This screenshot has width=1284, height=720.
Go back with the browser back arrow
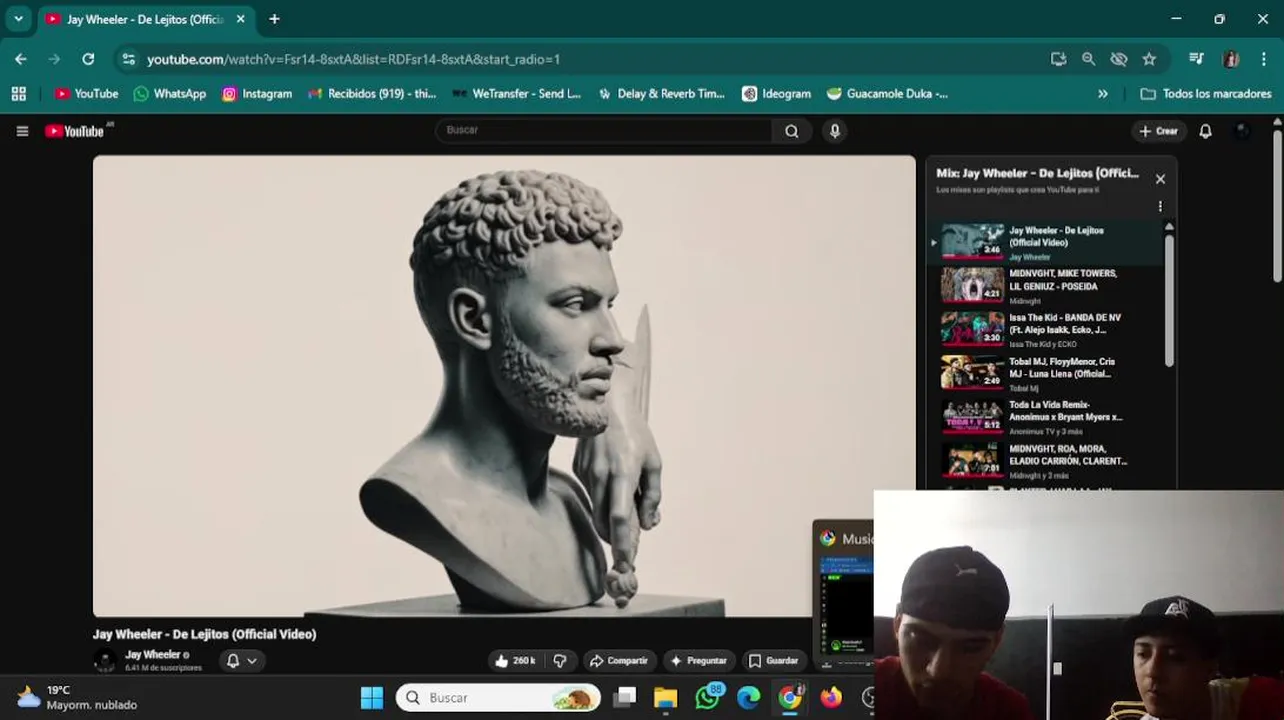[x=21, y=59]
